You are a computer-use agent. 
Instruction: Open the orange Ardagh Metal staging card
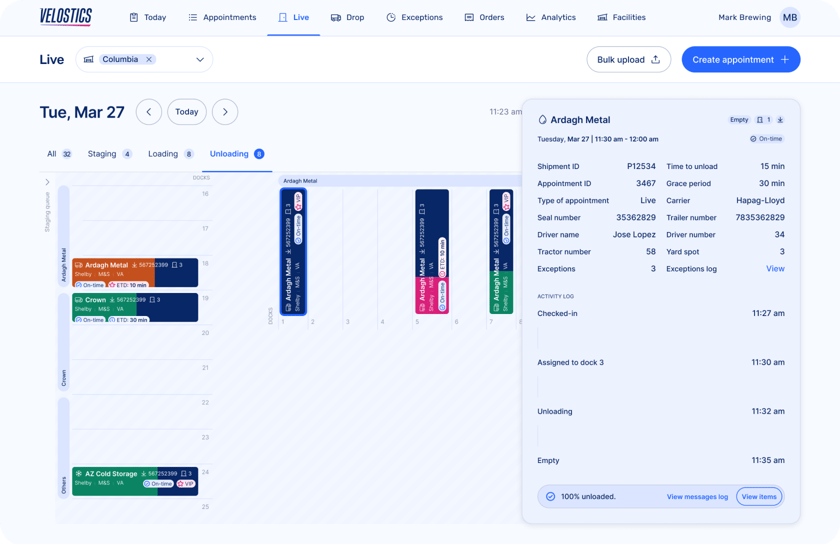pyautogui.click(x=135, y=273)
